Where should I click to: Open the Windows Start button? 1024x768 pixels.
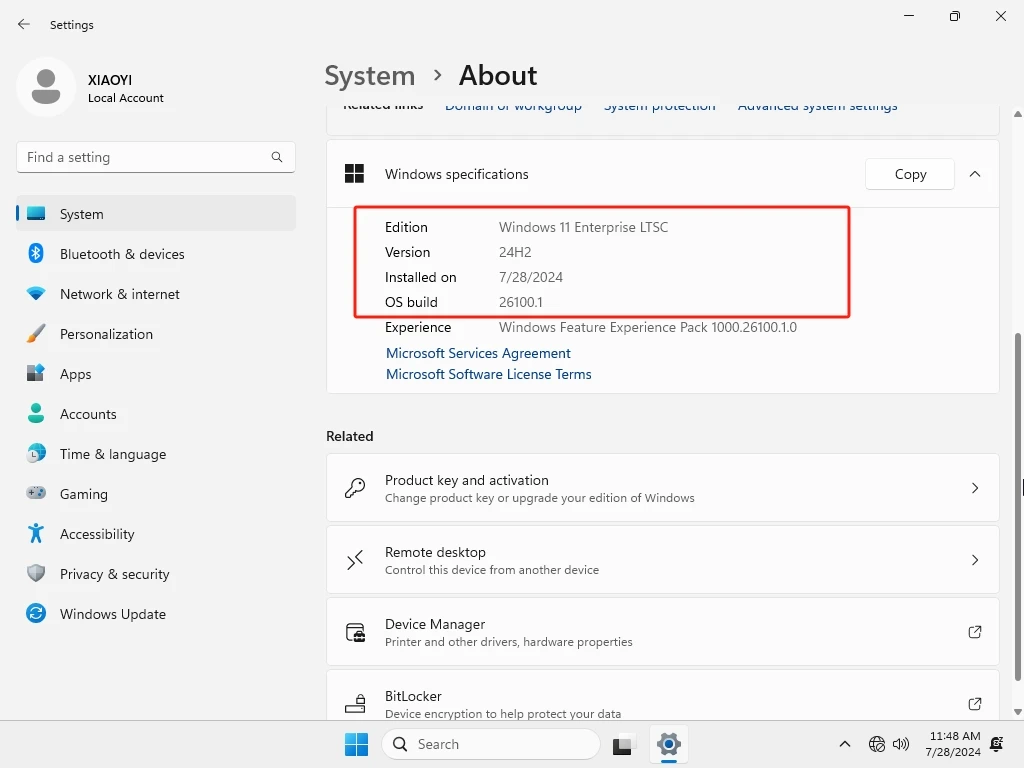[x=357, y=744]
